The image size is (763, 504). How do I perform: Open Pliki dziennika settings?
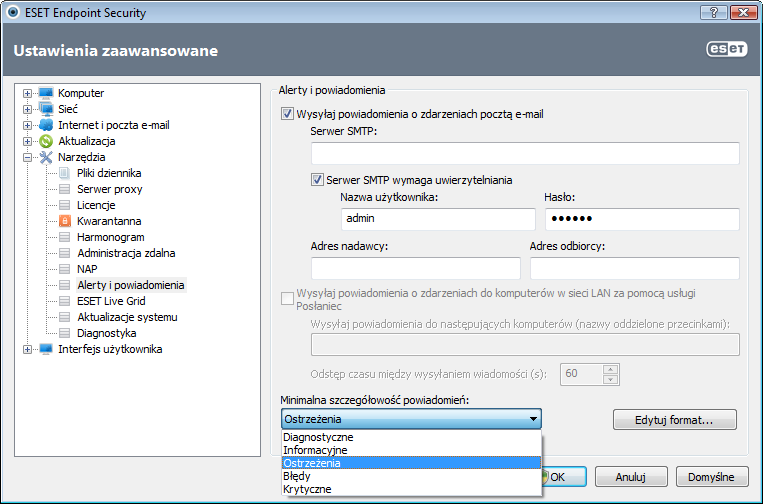tap(109, 173)
